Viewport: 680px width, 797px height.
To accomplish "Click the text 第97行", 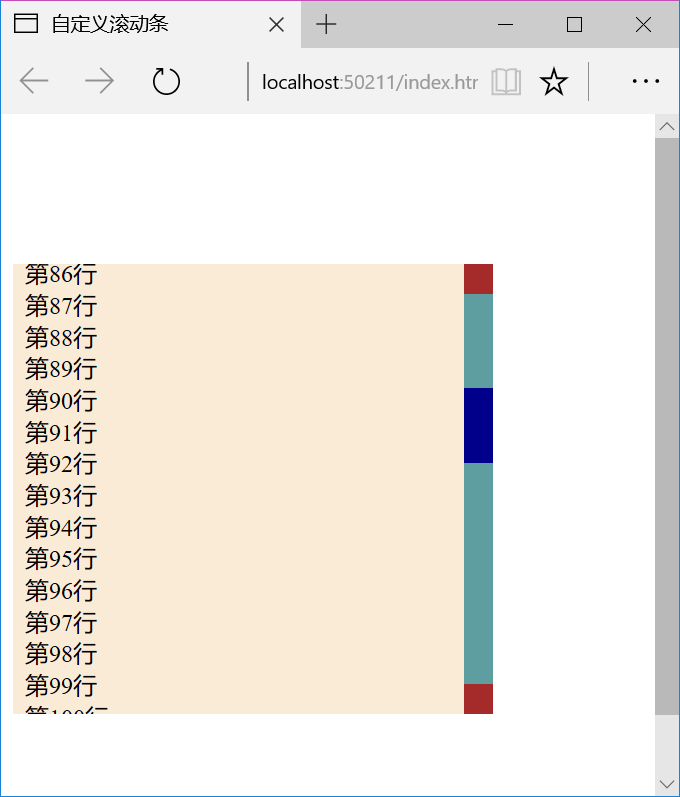I will (x=61, y=622).
